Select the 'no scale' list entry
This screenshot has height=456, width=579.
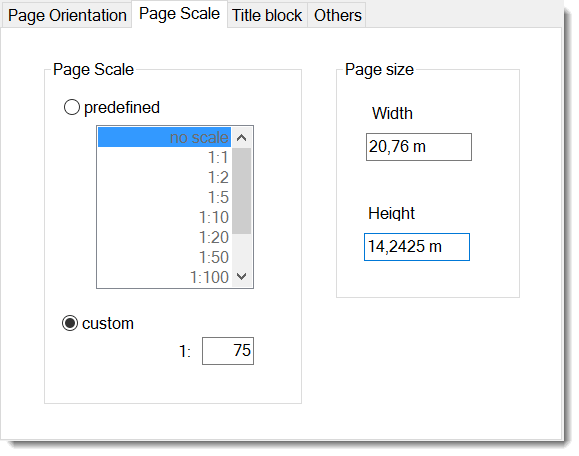164,137
